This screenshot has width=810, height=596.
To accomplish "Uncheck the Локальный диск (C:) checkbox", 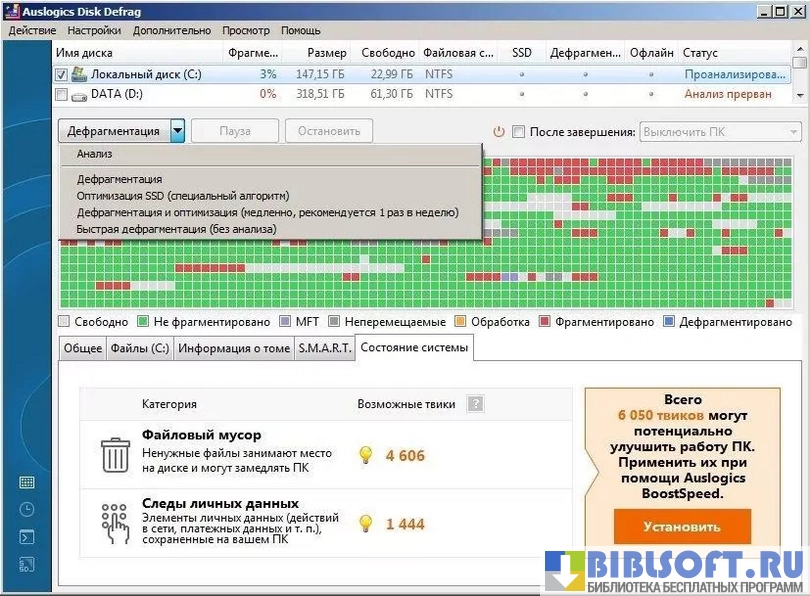I will (x=61, y=75).
